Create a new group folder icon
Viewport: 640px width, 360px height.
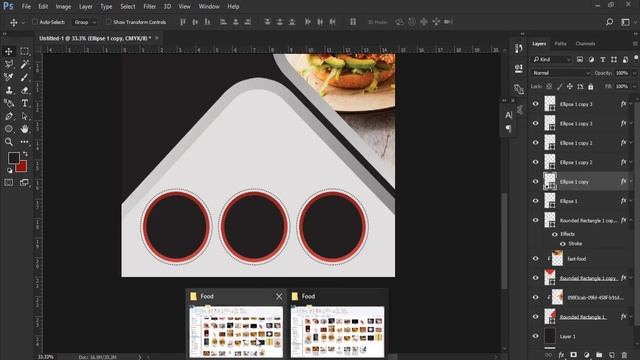[599, 355]
